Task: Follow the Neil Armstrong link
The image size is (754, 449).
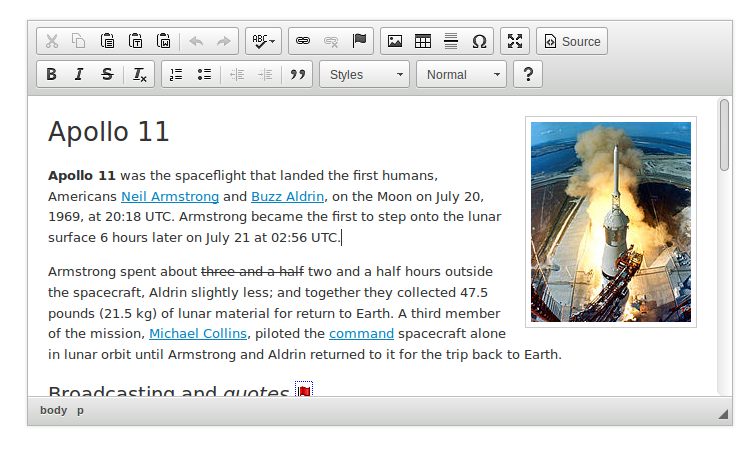Action: click(x=170, y=197)
